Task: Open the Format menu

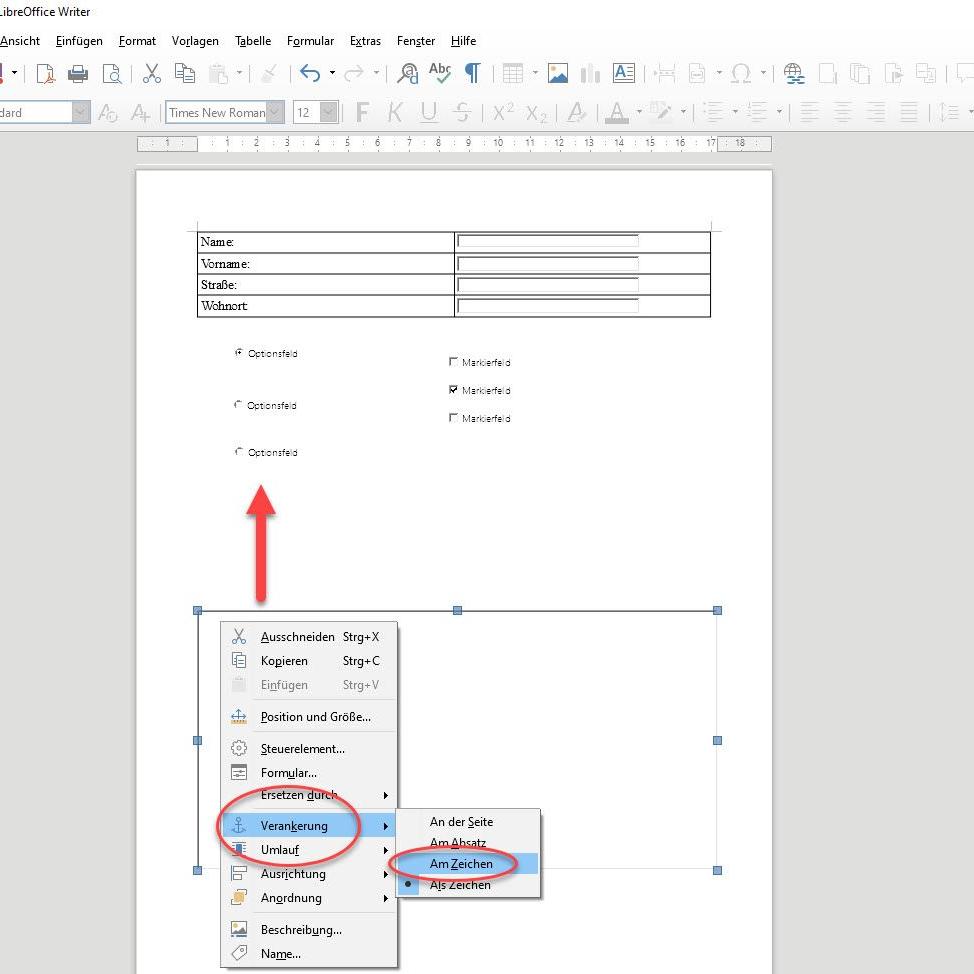Action: click(x=137, y=41)
